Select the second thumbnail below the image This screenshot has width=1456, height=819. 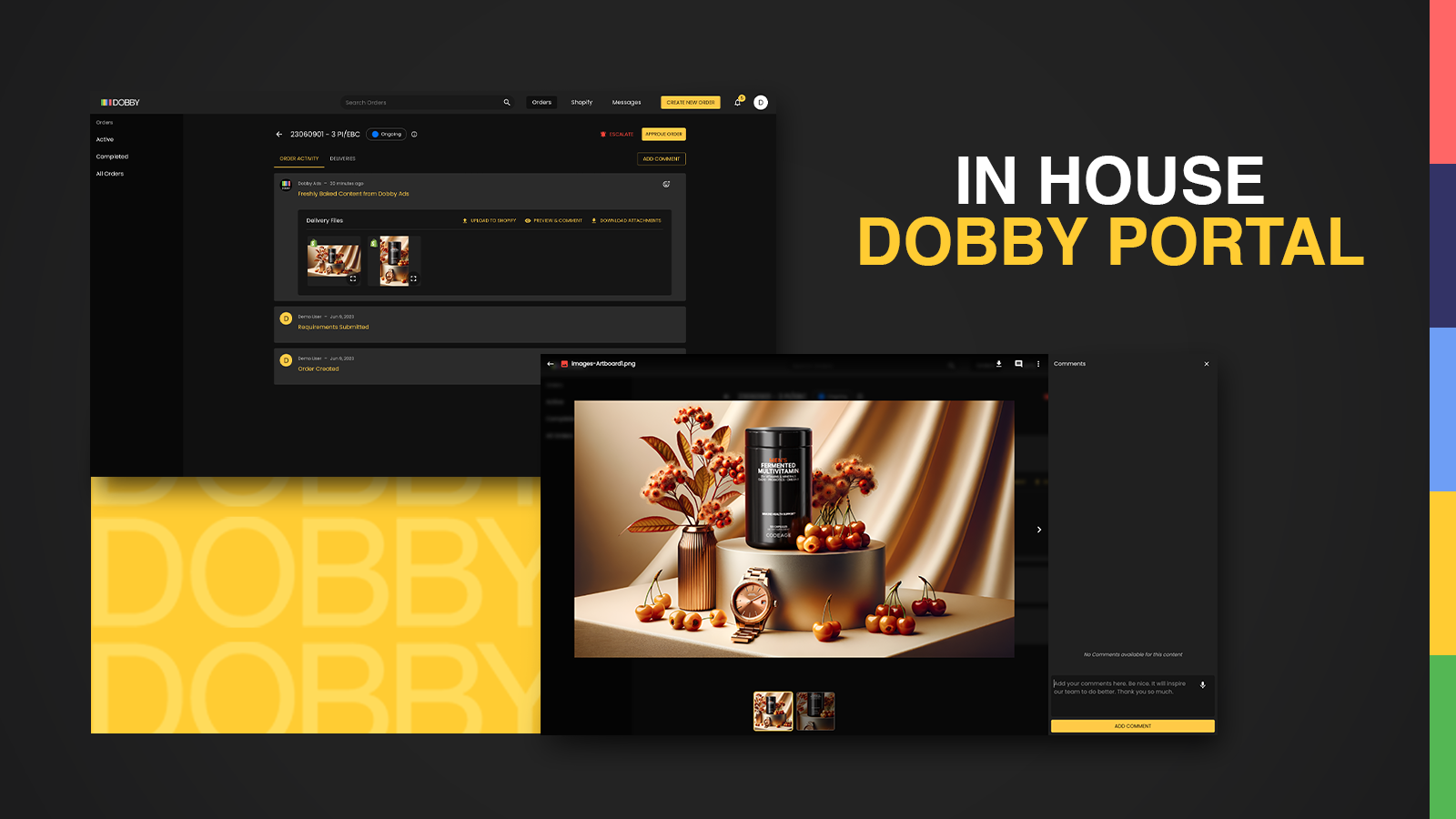(x=816, y=710)
